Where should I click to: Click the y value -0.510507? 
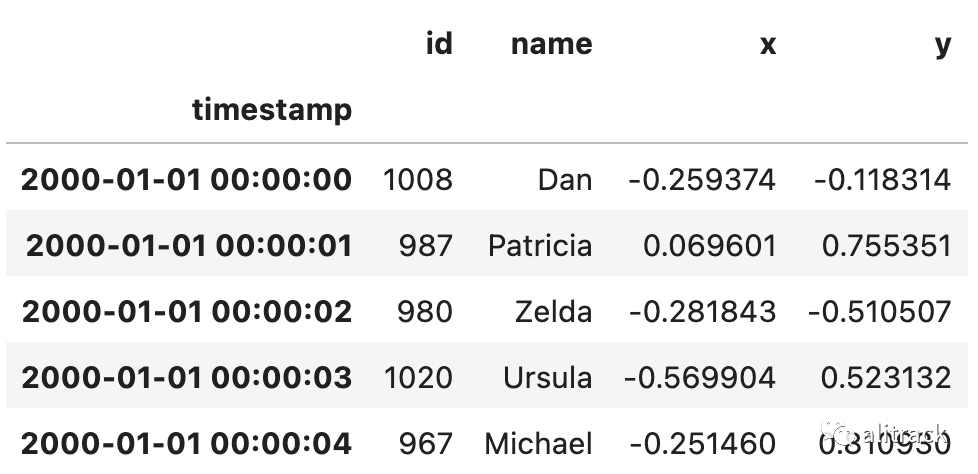point(879,312)
